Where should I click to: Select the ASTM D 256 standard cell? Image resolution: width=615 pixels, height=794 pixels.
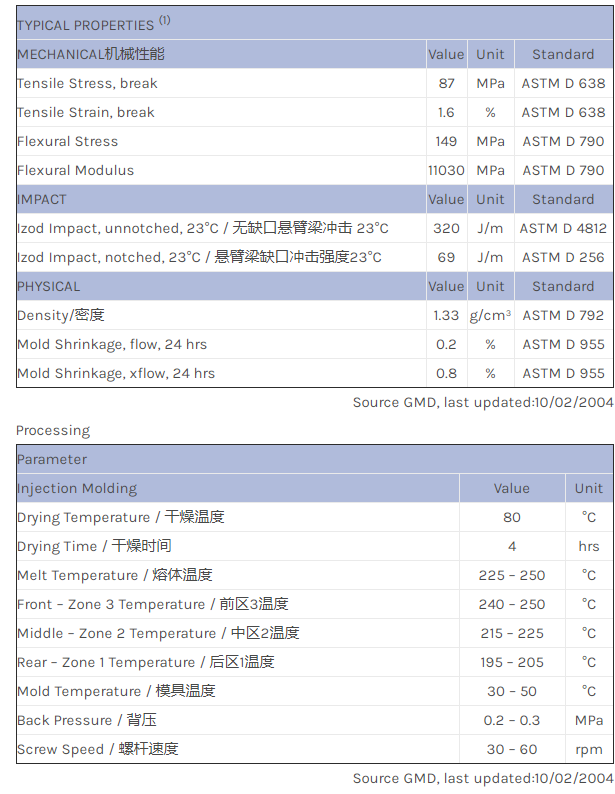[x=563, y=257]
